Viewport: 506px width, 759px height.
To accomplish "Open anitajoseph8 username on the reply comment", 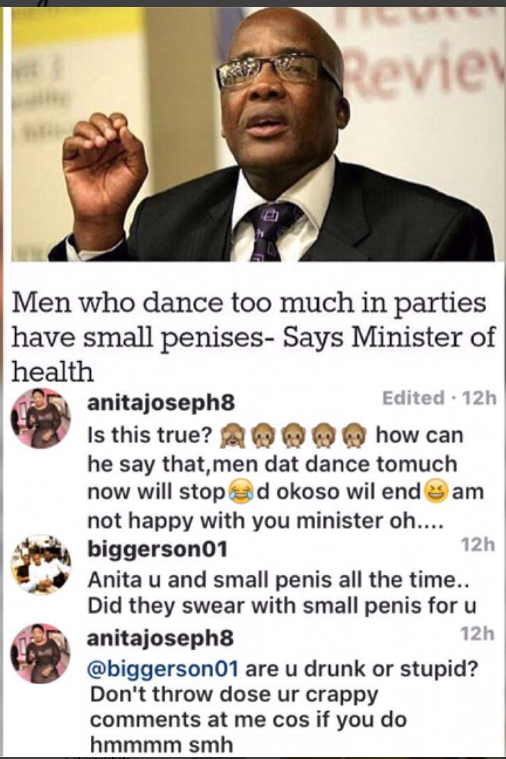I will (x=160, y=638).
